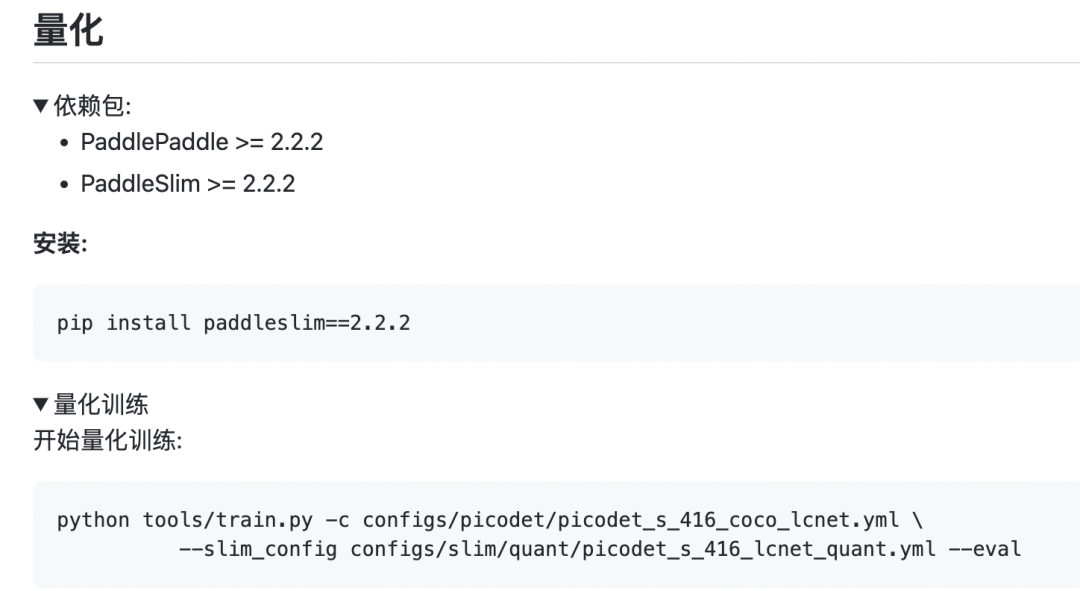Viewport: 1080px width, 591px height.
Task: Click the word pip in install command
Action: pos(74,323)
